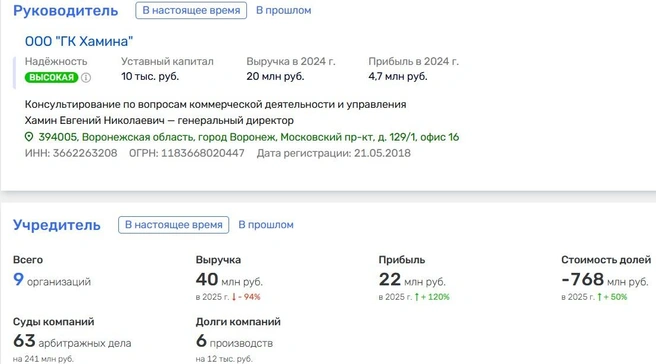The width and height of the screenshot is (656, 364).
Task: Open the ООО "ГК Хамина" company link
Action: tap(79, 41)
